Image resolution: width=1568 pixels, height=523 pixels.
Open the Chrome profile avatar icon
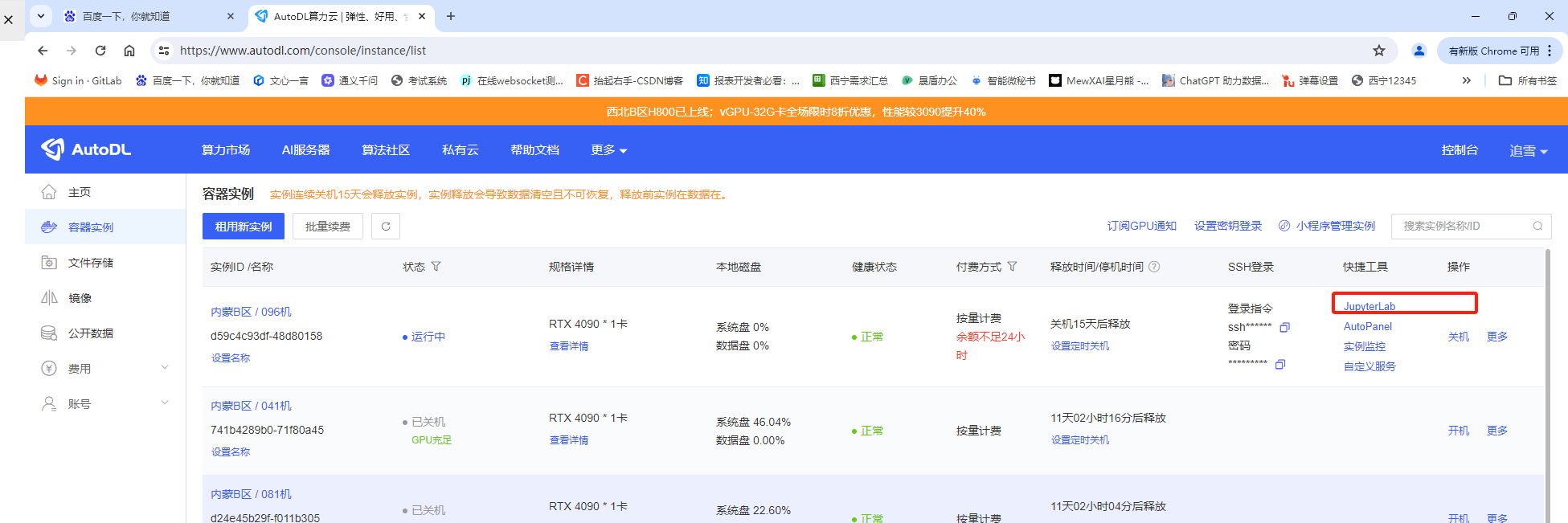pyautogui.click(x=1419, y=51)
